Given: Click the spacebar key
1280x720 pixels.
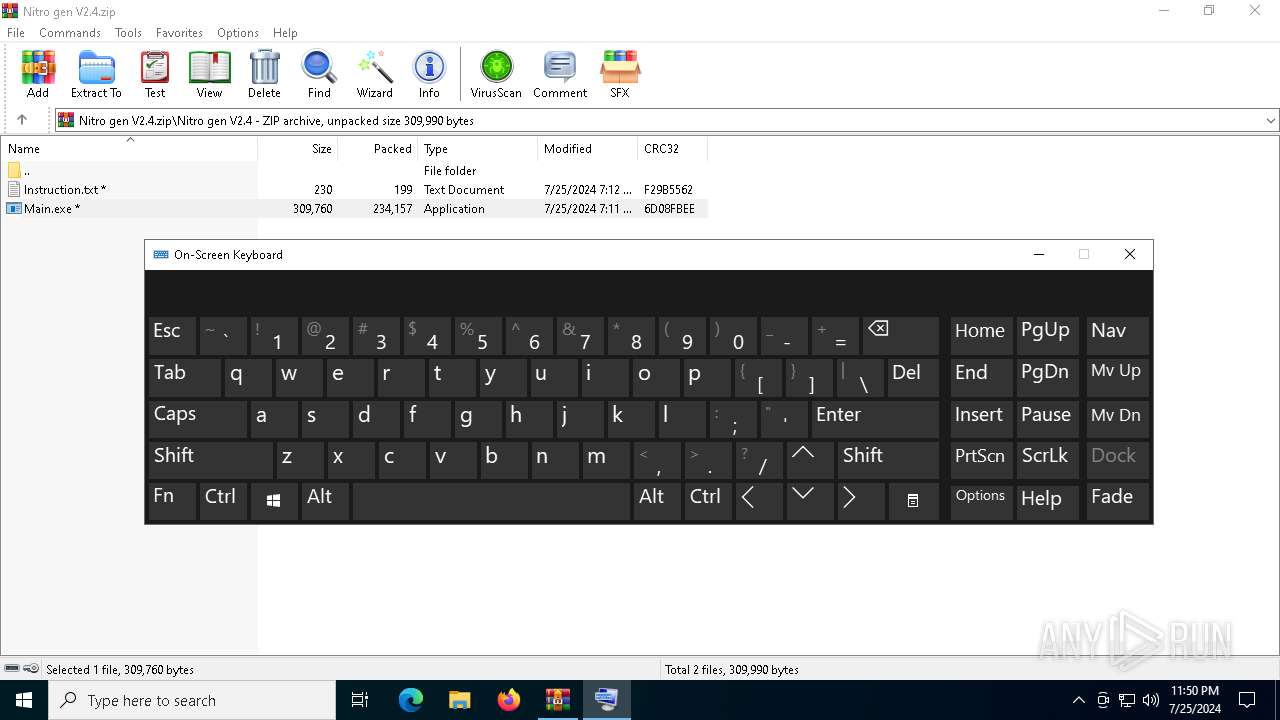Looking at the screenshot, I should (491, 500).
